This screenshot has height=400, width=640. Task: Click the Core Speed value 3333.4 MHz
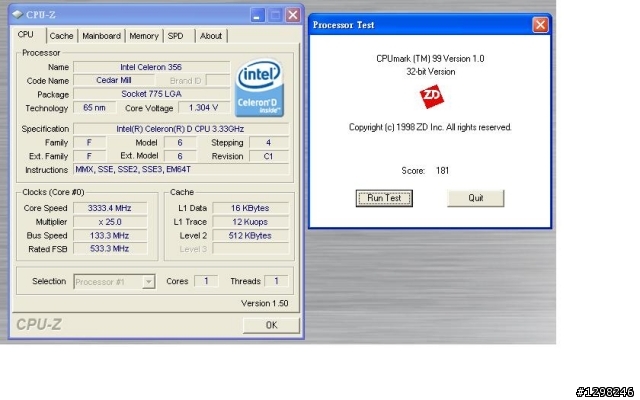110,208
